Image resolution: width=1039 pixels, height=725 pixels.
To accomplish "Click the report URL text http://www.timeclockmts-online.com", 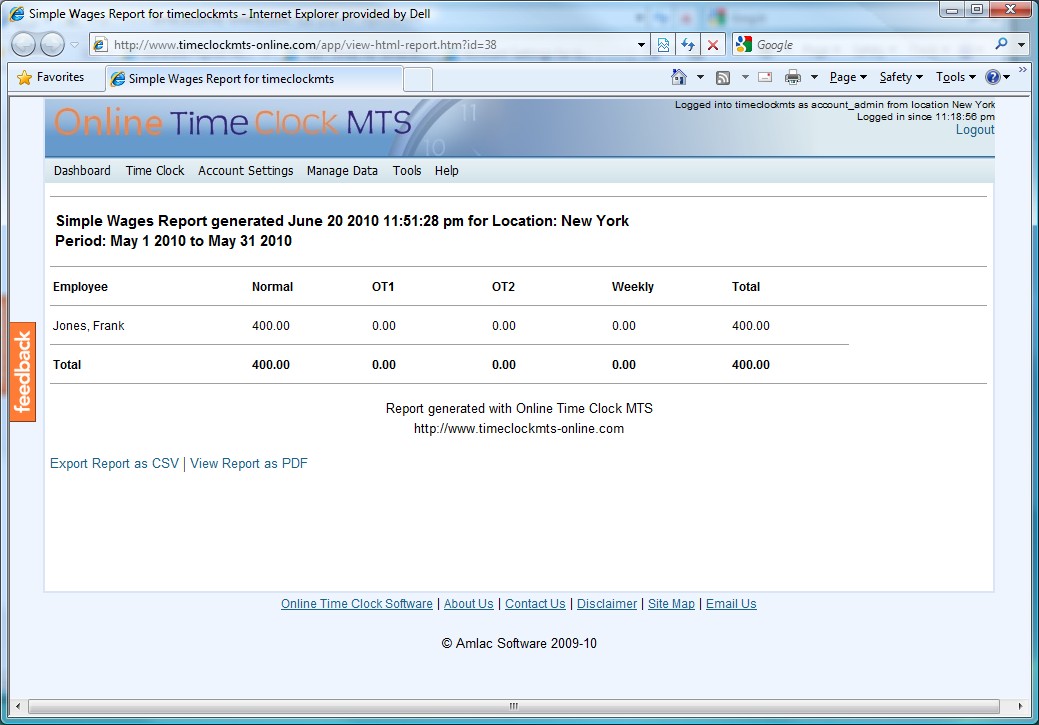I will (519, 429).
